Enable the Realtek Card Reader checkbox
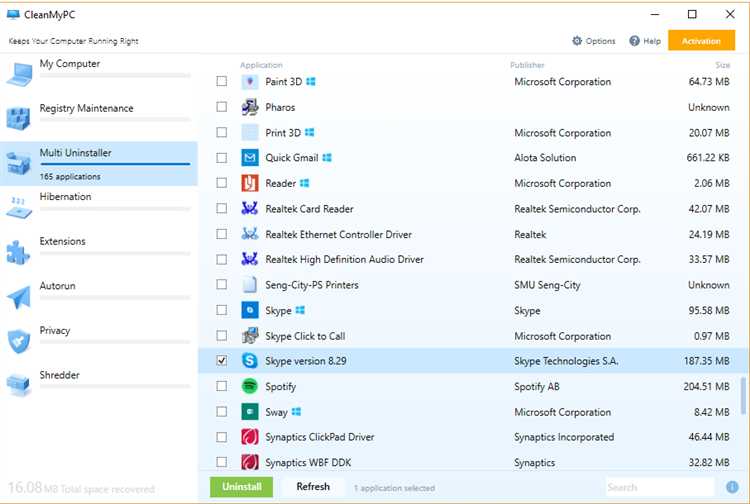 click(x=221, y=208)
